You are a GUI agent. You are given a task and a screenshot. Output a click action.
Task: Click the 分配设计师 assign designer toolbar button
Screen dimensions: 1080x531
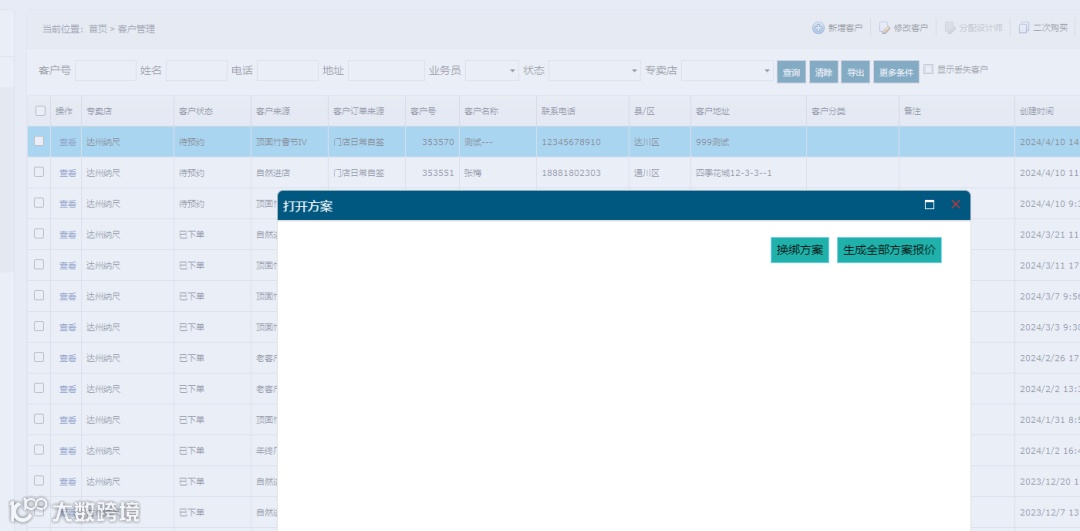973,28
